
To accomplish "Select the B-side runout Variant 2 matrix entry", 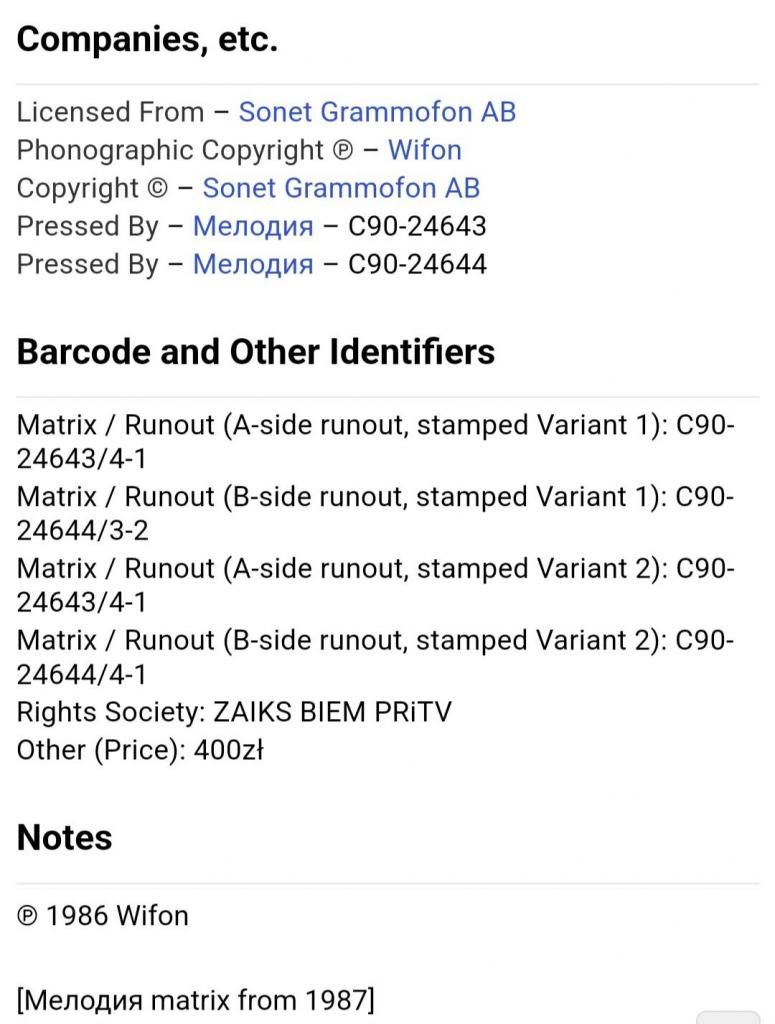I will [375, 657].
